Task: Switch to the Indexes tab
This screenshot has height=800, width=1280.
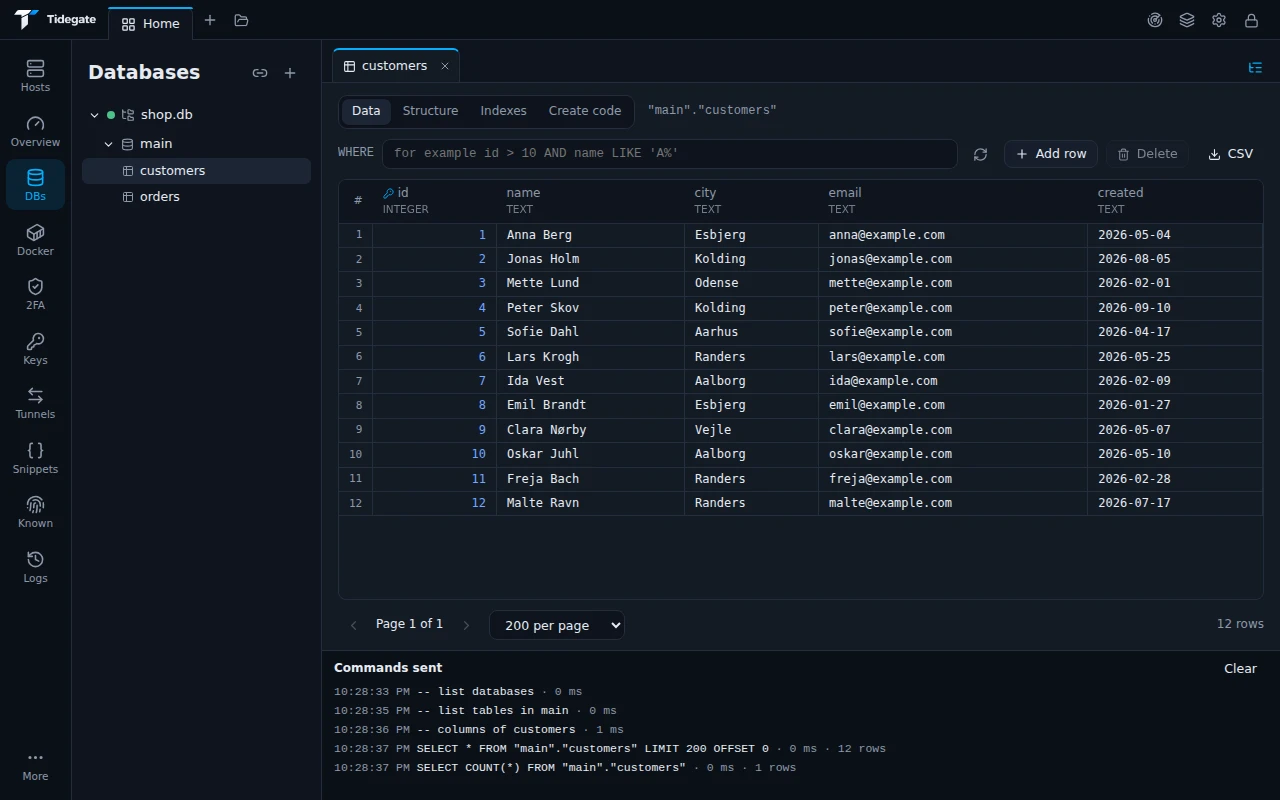Action: [503, 111]
